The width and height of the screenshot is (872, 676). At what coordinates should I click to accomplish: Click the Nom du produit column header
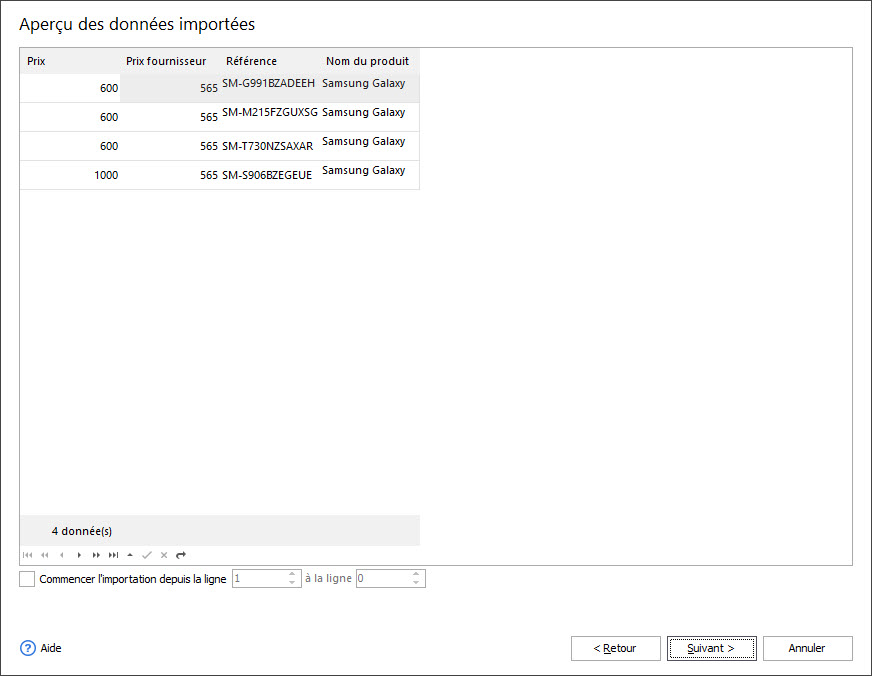pos(370,61)
